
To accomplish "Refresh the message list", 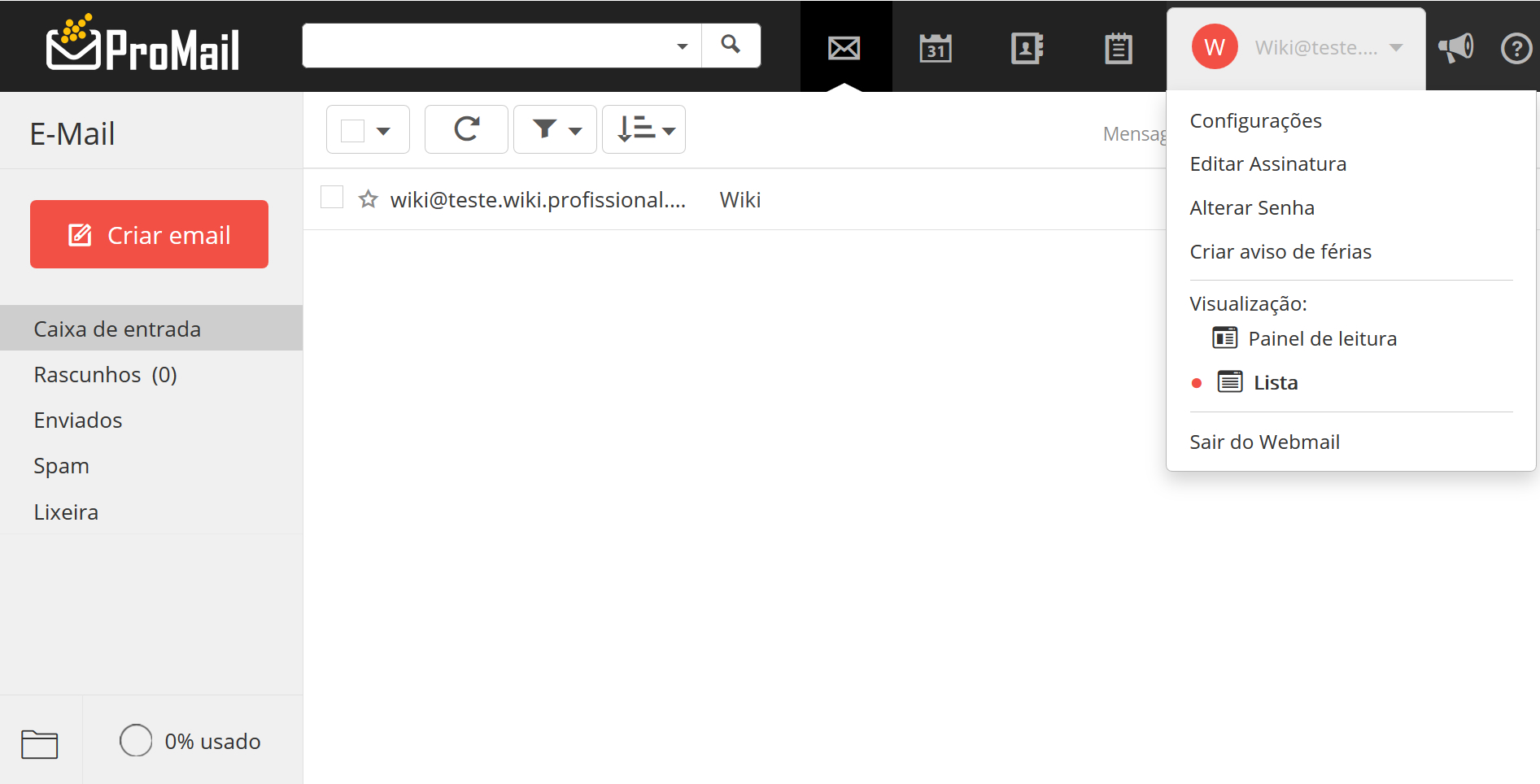I will (466, 129).
